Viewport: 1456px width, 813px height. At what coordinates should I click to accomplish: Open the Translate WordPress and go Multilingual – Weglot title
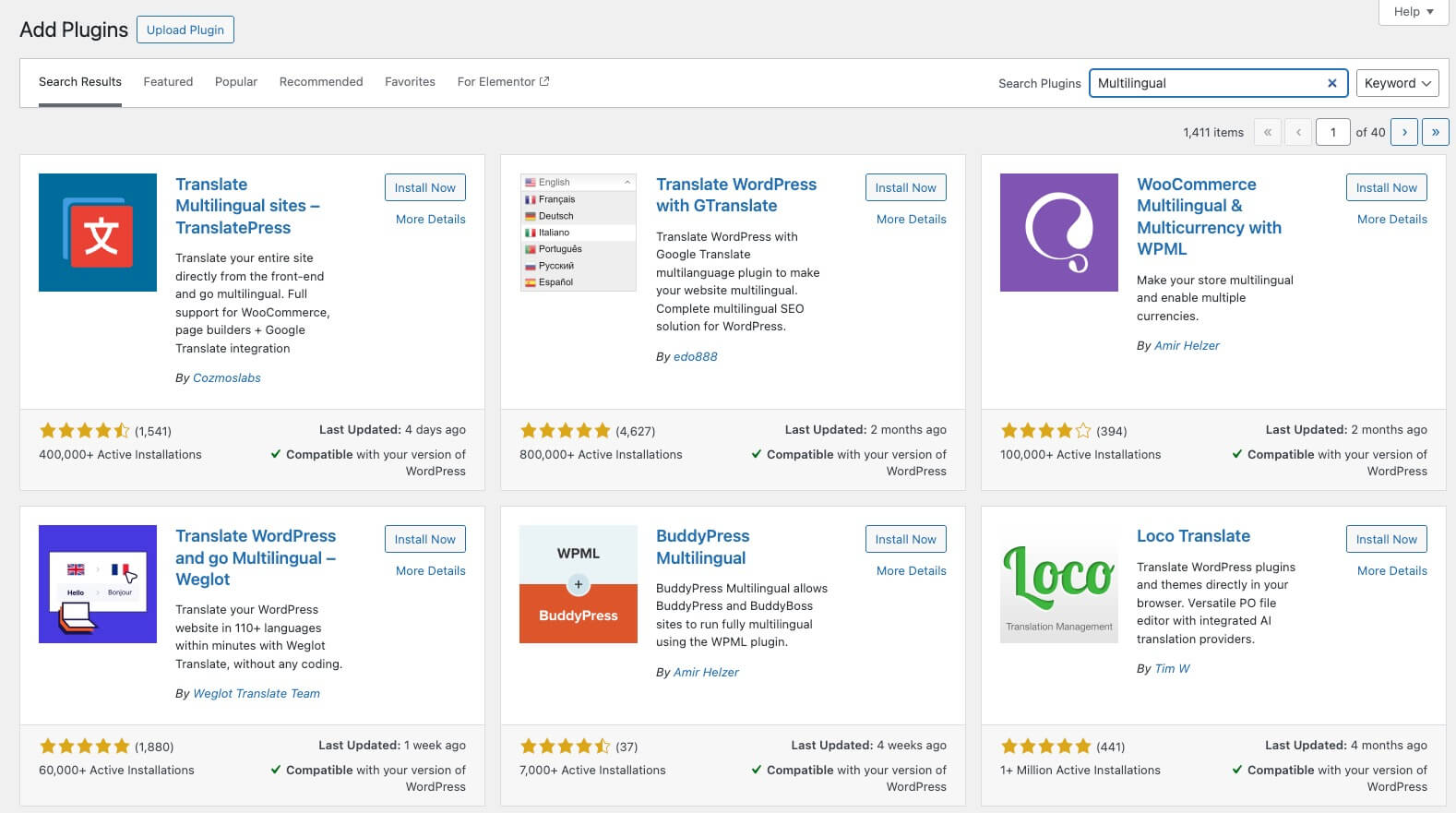[x=256, y=557]
